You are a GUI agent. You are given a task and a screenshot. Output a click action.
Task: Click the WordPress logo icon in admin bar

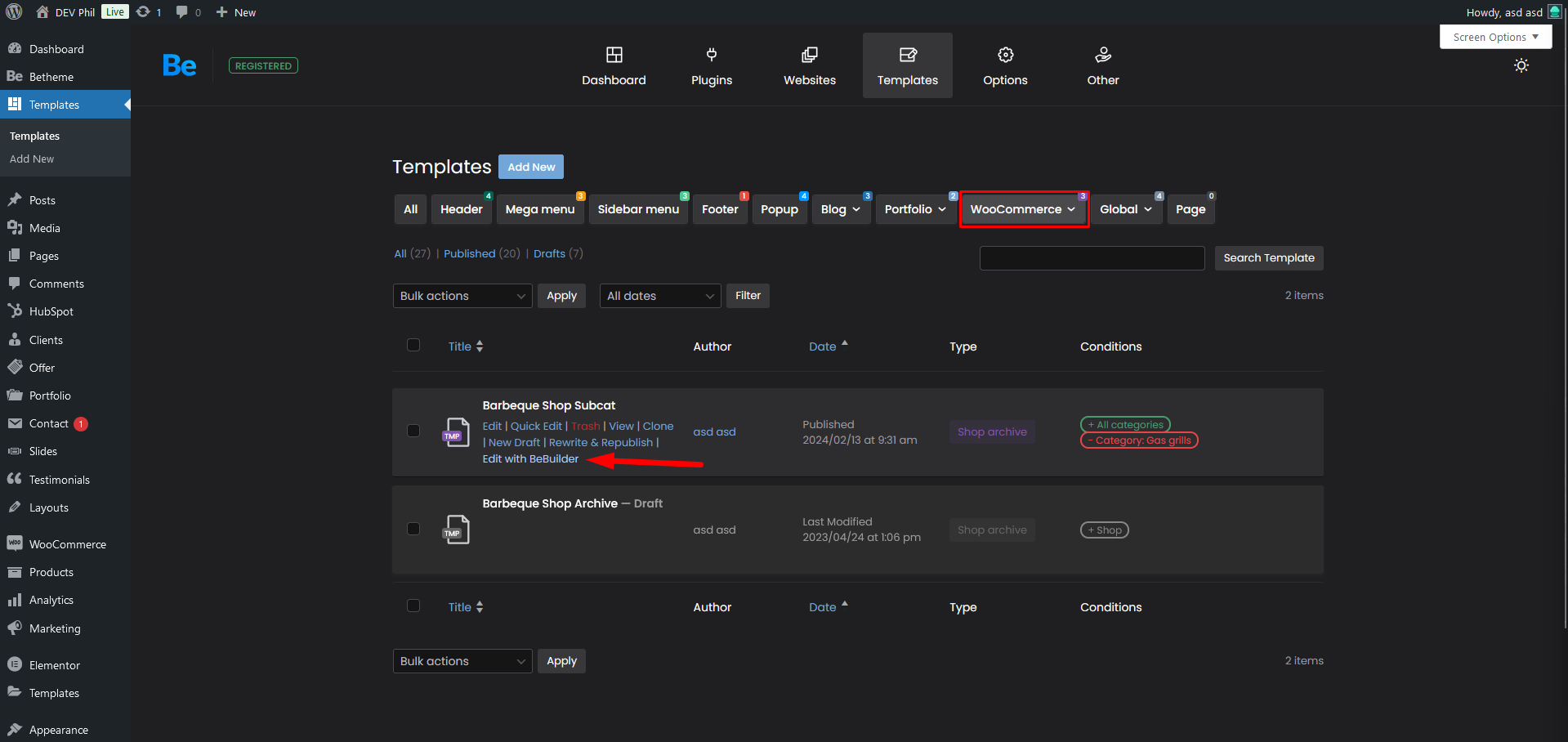point(14,12)
